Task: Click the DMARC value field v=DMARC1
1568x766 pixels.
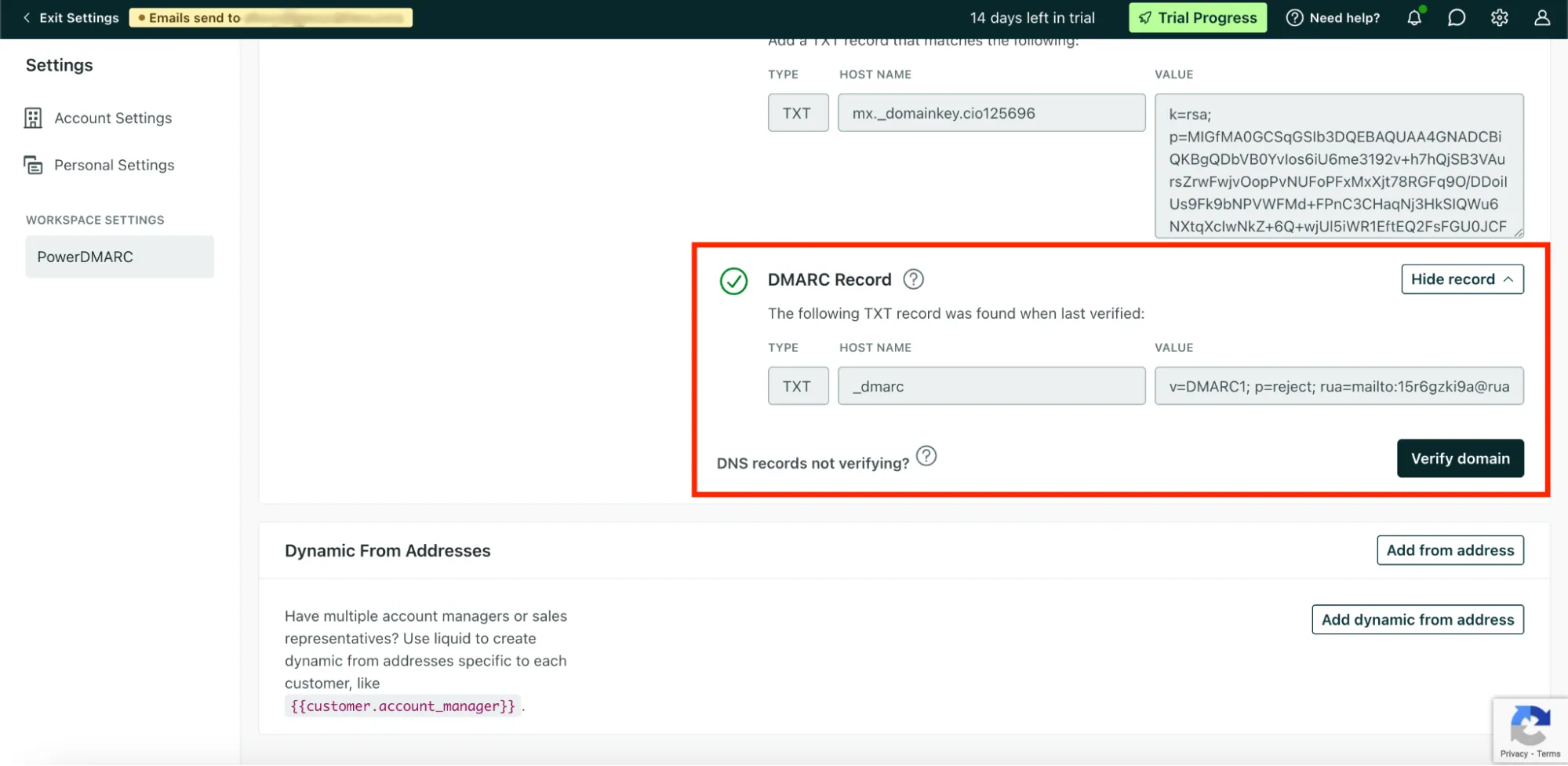Action: click(x=1339, y=386)
